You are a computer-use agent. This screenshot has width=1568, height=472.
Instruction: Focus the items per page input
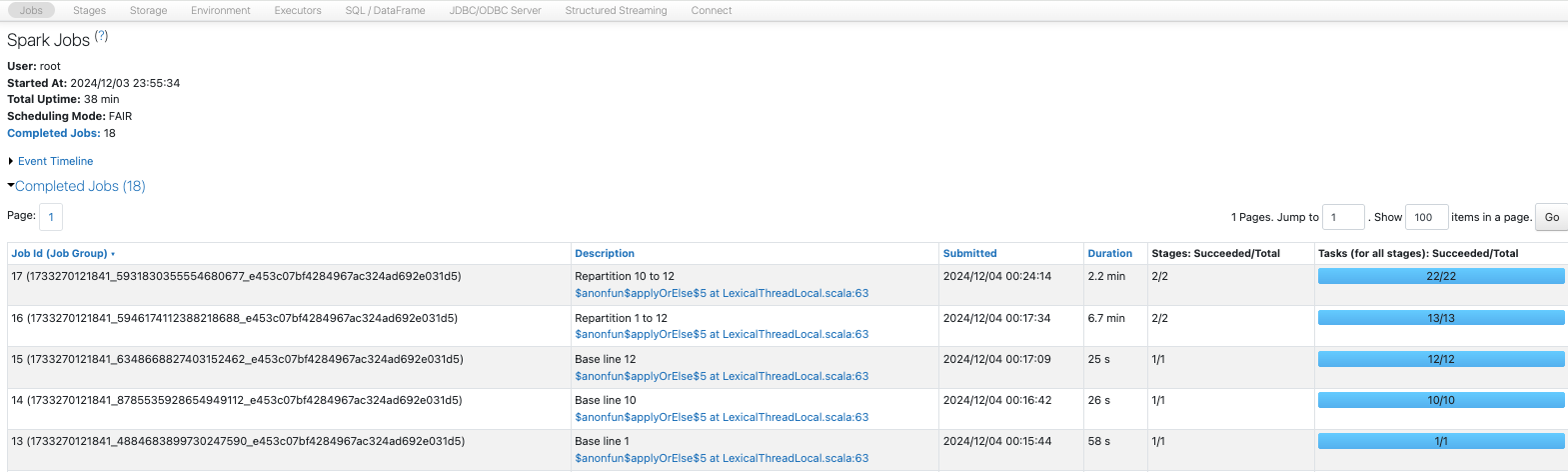(x=1426, y=217)
